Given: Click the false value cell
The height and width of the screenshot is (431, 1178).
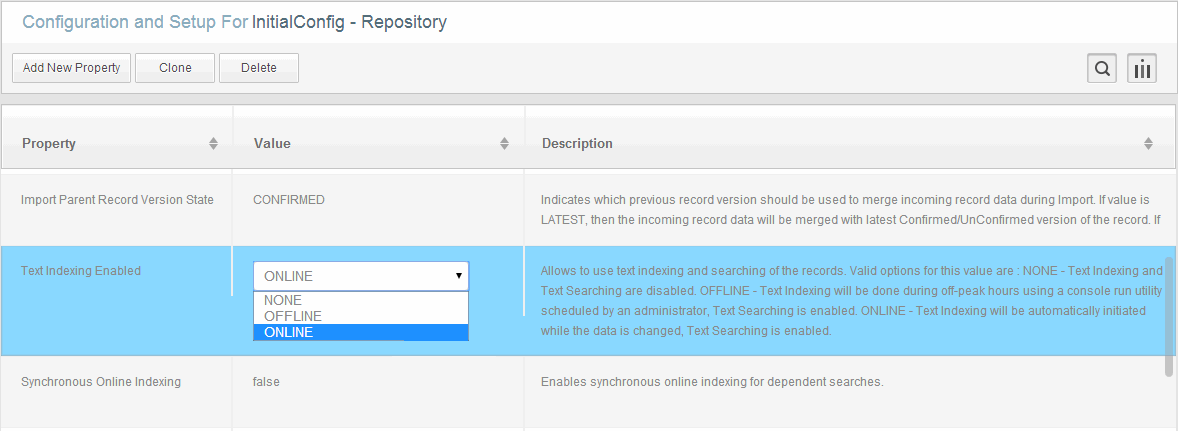Looking at the screenshot, I should [x=266, y=381].
